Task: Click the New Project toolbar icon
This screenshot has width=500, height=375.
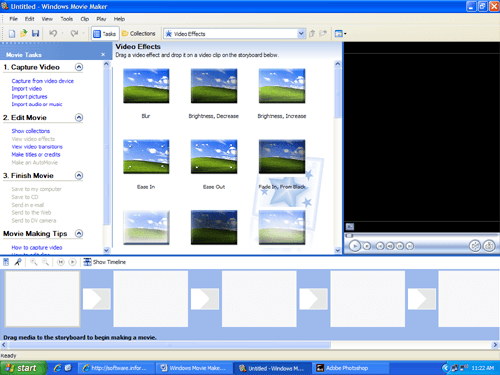Action: 12,34
